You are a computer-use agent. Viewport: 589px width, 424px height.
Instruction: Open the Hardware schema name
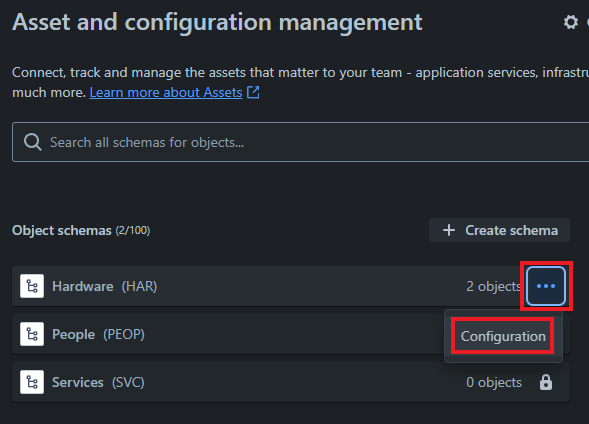83,287
